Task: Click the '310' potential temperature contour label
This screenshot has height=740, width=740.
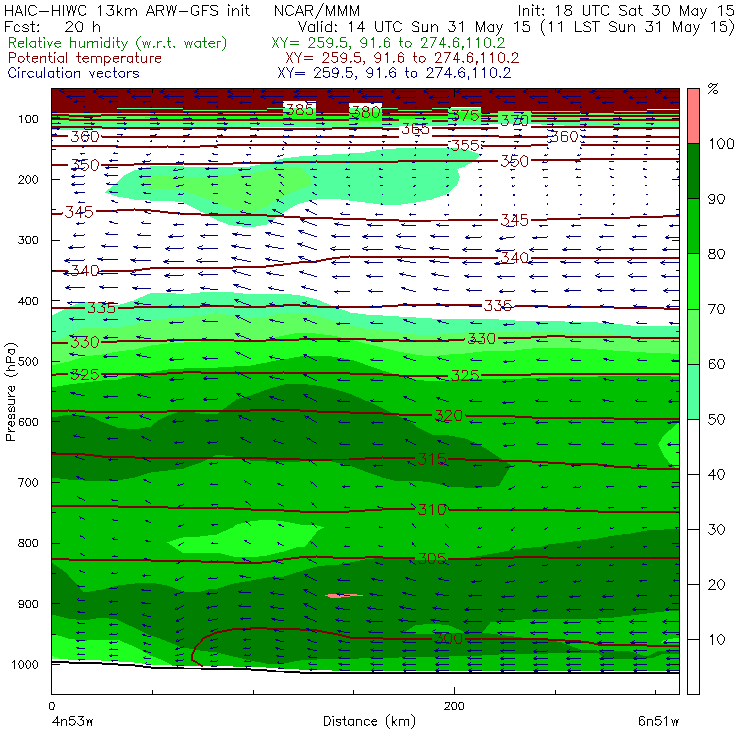Action: 432,510
